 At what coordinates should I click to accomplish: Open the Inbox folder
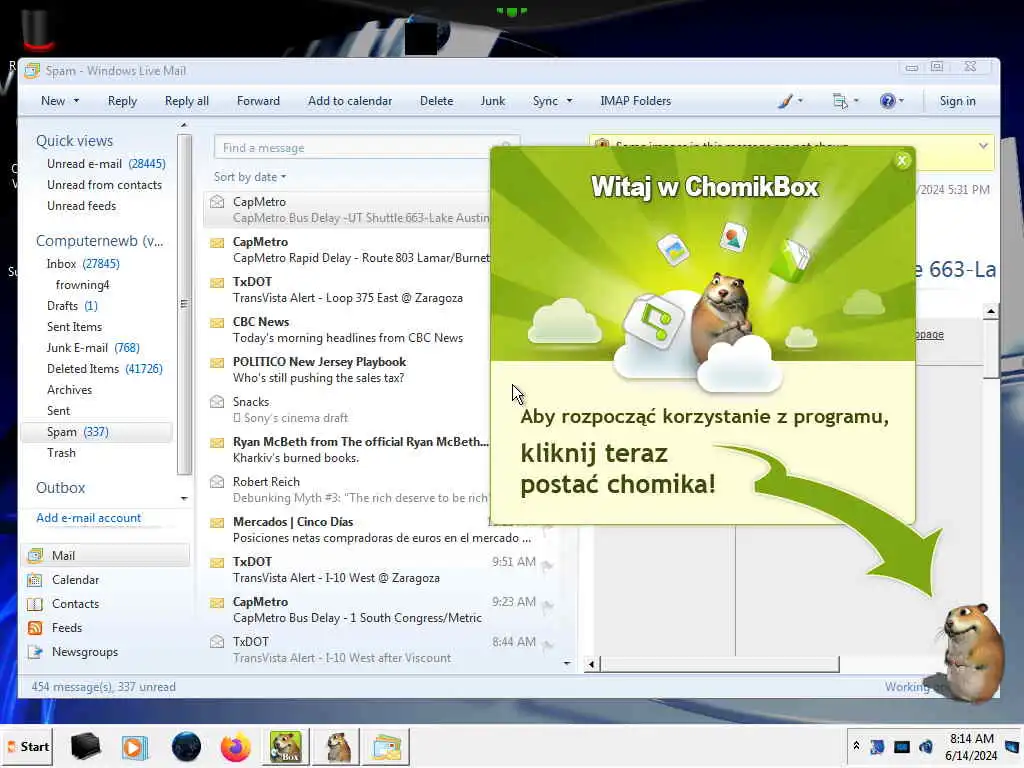pos(83,264)
